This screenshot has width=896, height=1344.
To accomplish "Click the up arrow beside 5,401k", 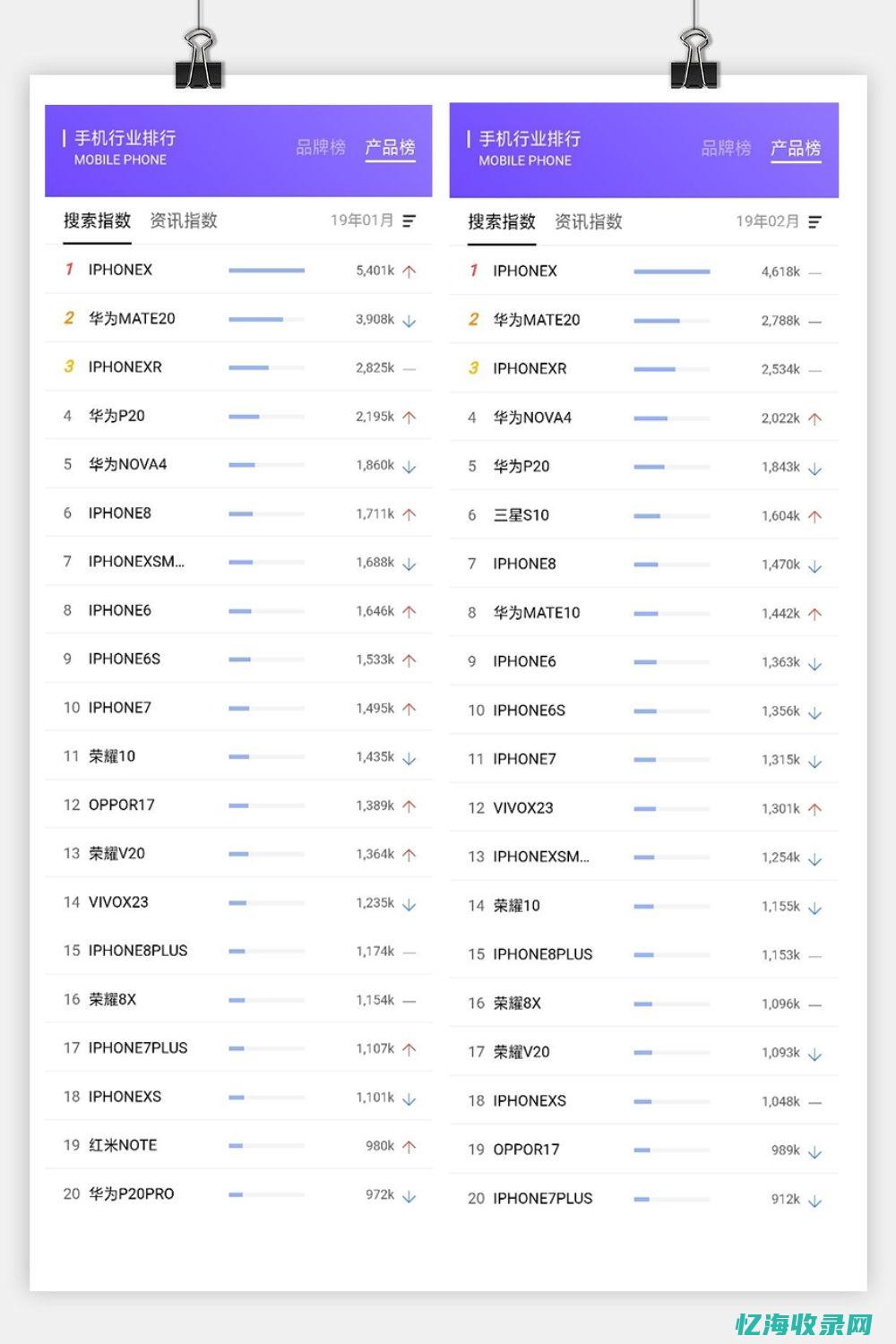I will tap(409, 271).
